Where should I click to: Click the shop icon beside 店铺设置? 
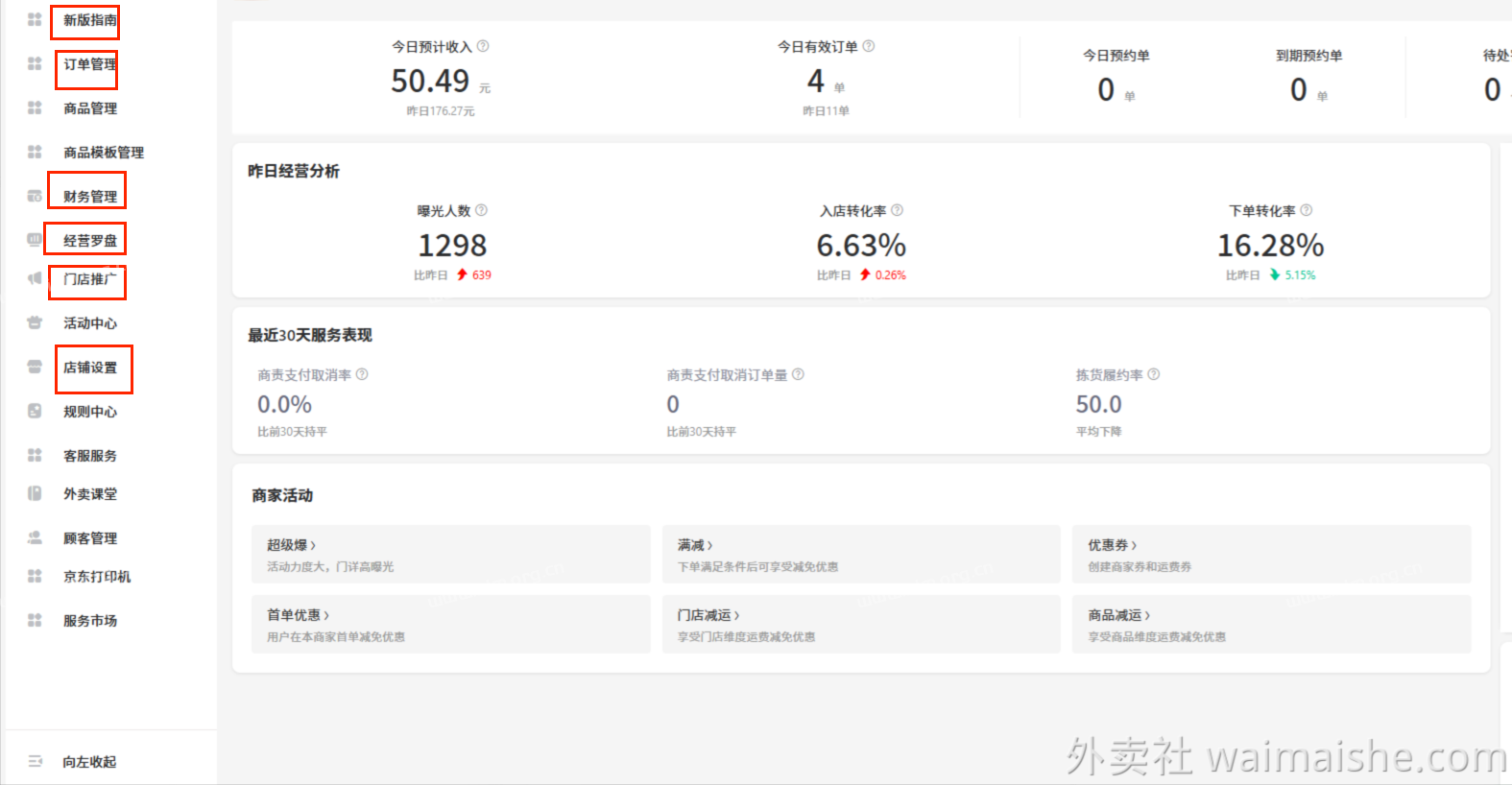[35, 367]
